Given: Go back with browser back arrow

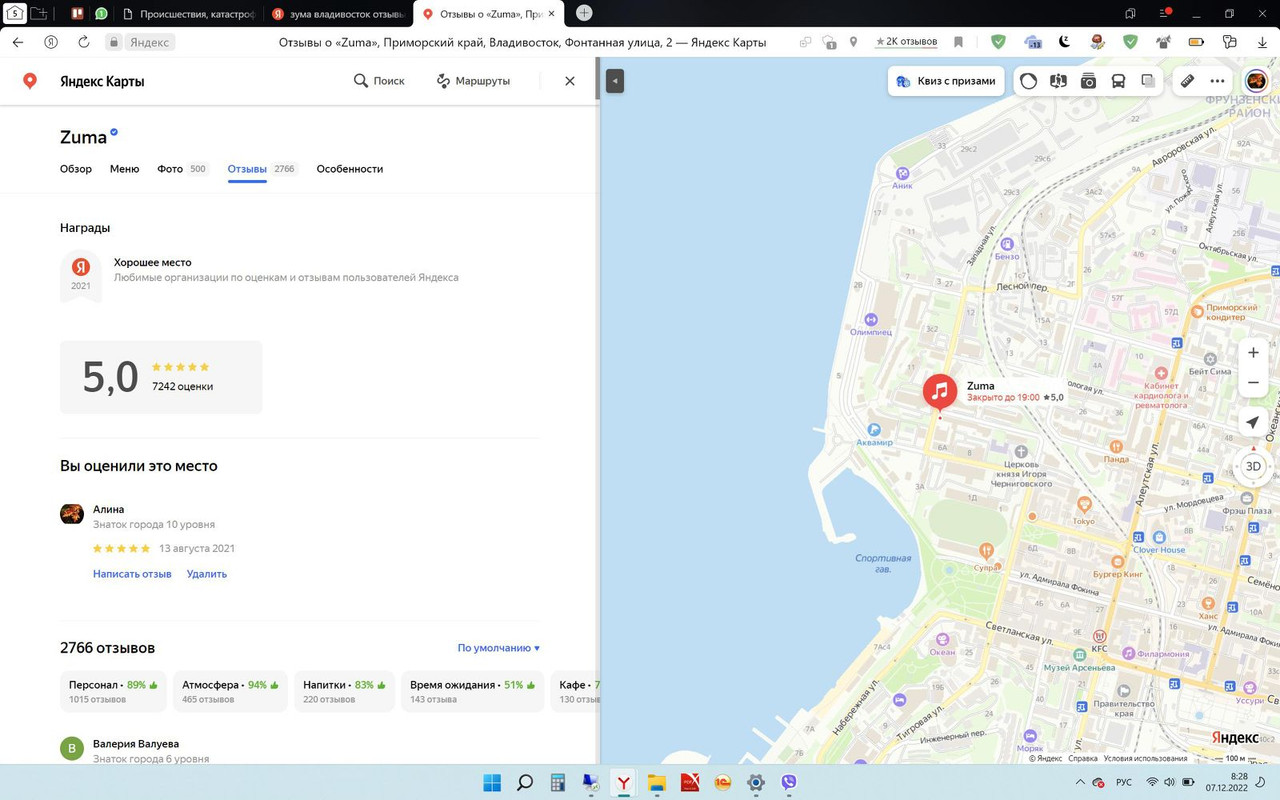Looking at the screenshot, I should coord(18,42).
